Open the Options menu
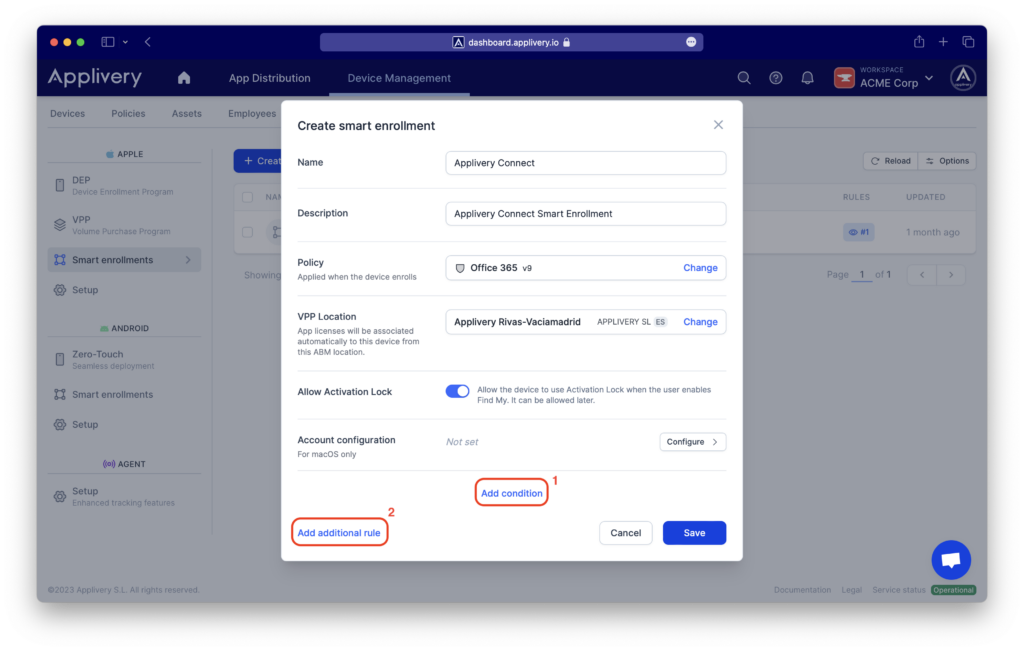1024x651 pixels. (x=947, y=161)
